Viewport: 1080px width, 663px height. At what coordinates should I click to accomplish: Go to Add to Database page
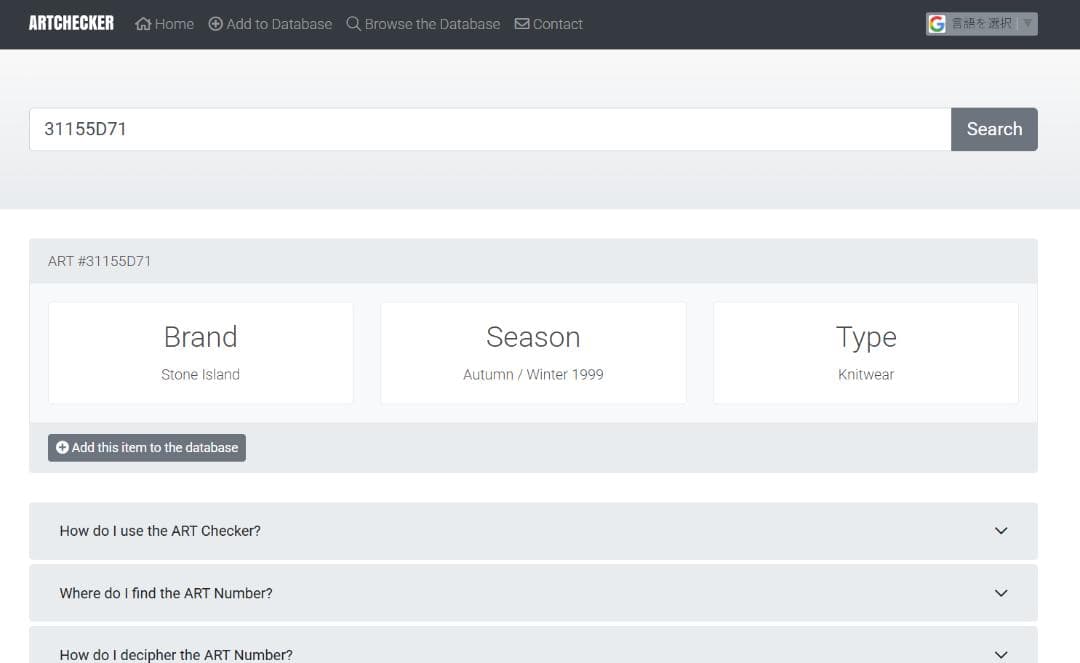click(x=279, y=24)
